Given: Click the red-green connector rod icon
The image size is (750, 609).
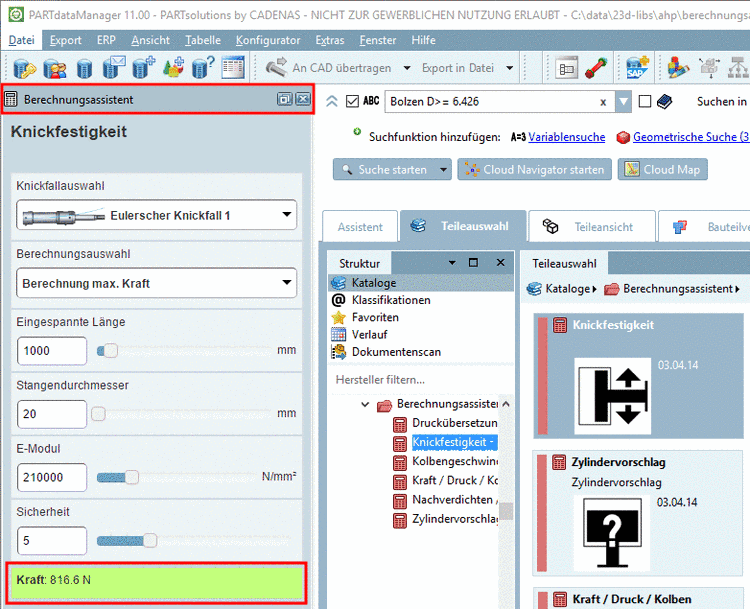Looking at the screenshot, I should 596,68.
